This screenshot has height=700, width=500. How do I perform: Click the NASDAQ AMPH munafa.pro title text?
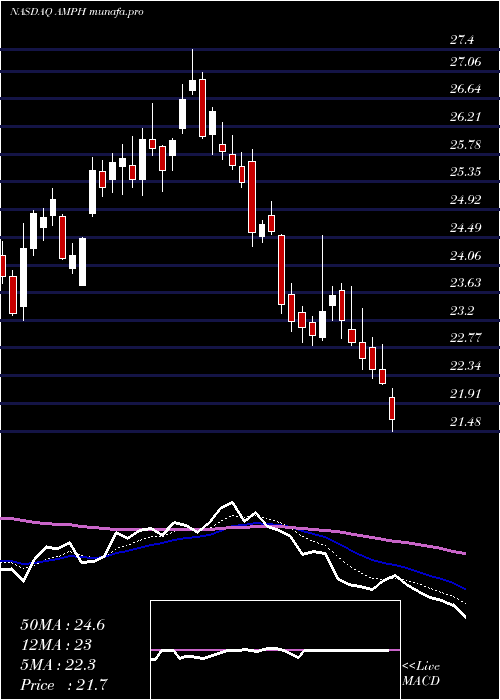pos(76,12)
